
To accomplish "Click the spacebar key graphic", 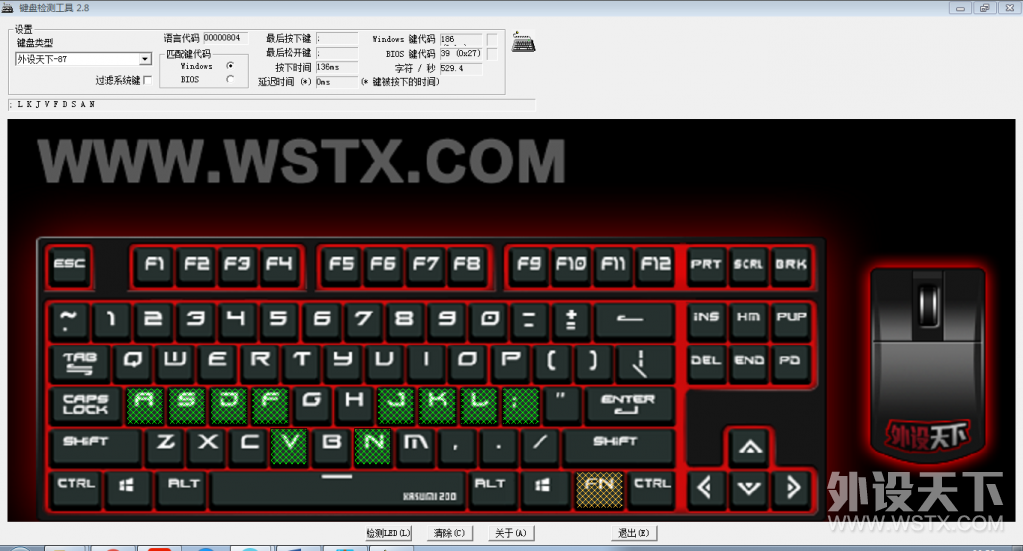I will tap(337, 490).
